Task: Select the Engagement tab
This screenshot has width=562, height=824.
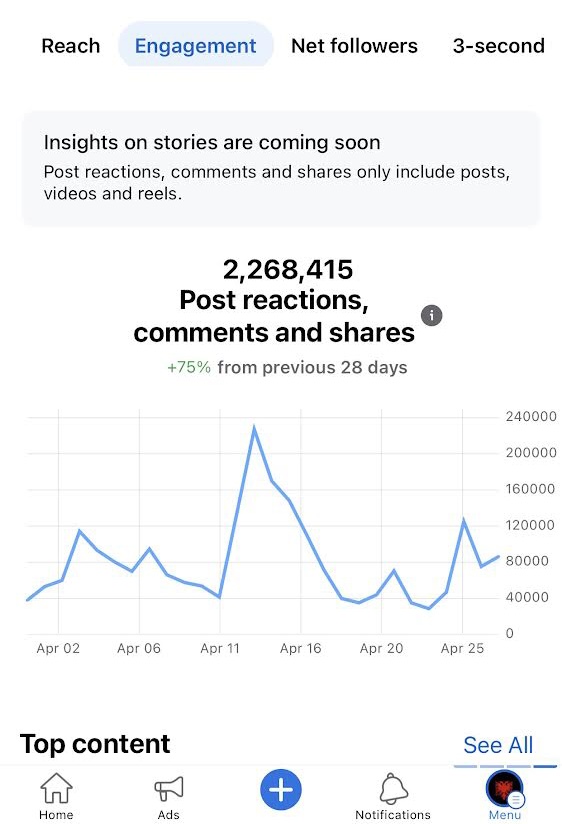Action: coord(196,46)
